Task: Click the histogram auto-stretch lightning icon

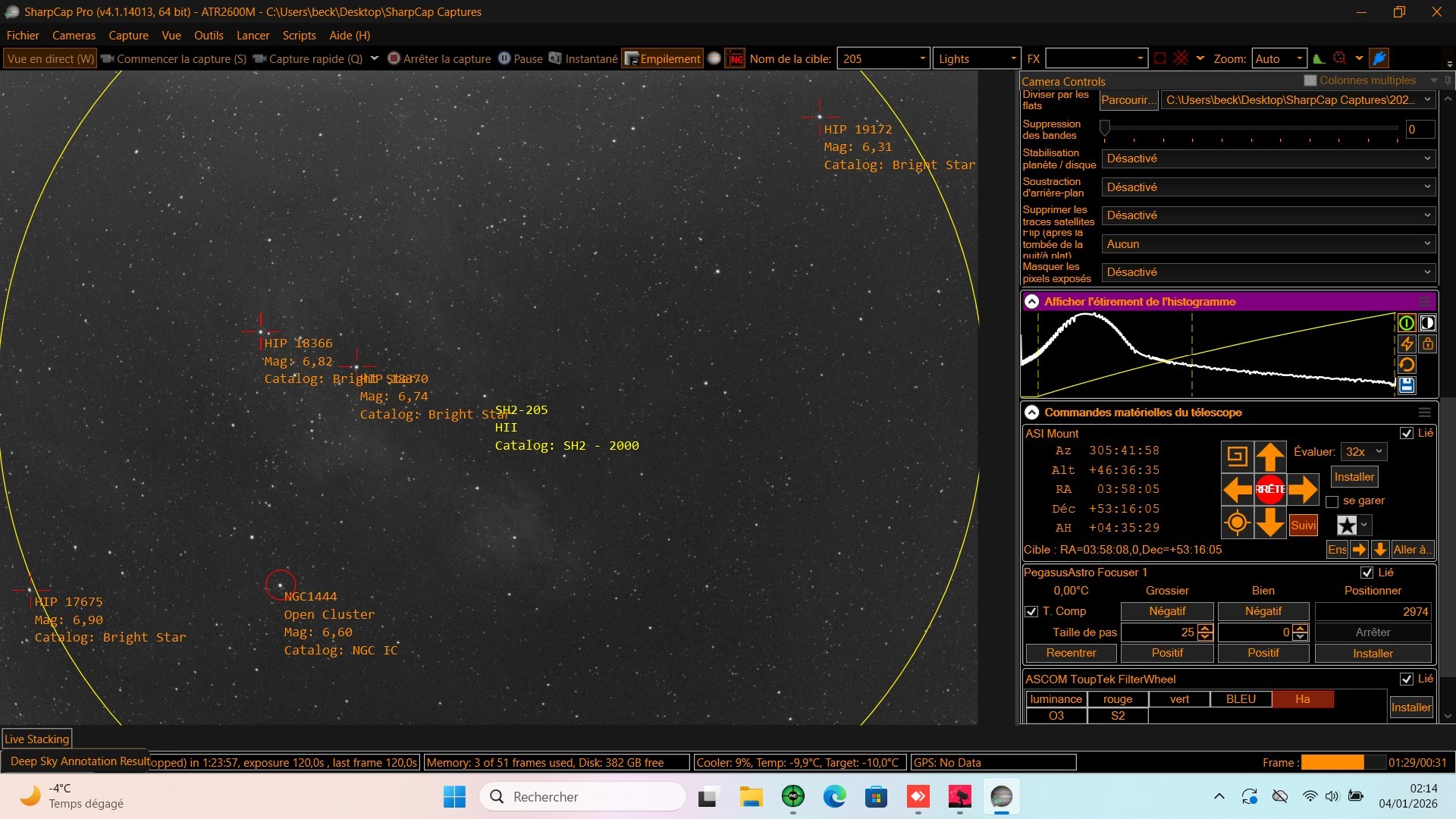Action: (x=1407, y=344)
